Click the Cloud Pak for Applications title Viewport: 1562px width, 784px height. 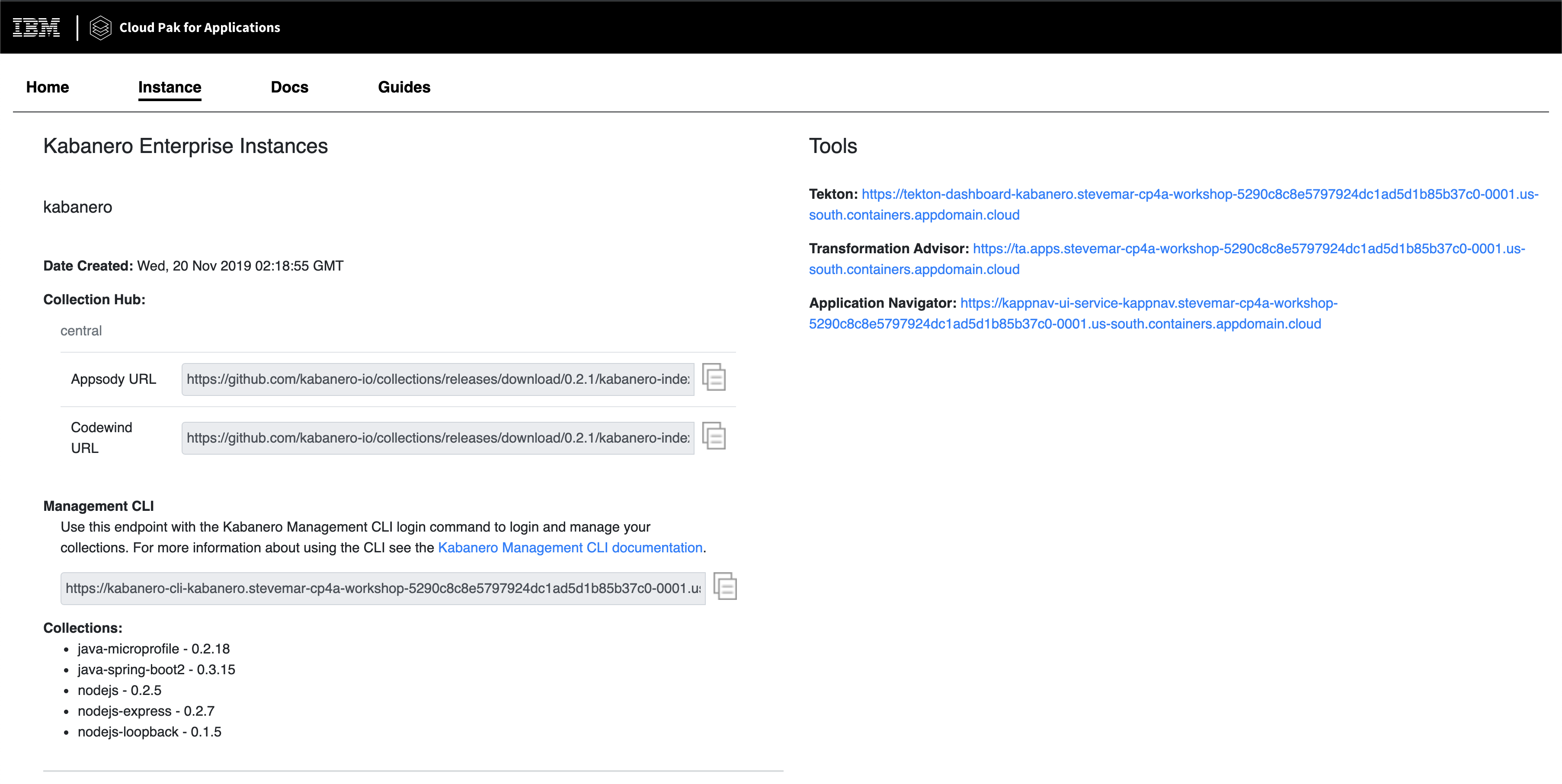tap(199, 27)
